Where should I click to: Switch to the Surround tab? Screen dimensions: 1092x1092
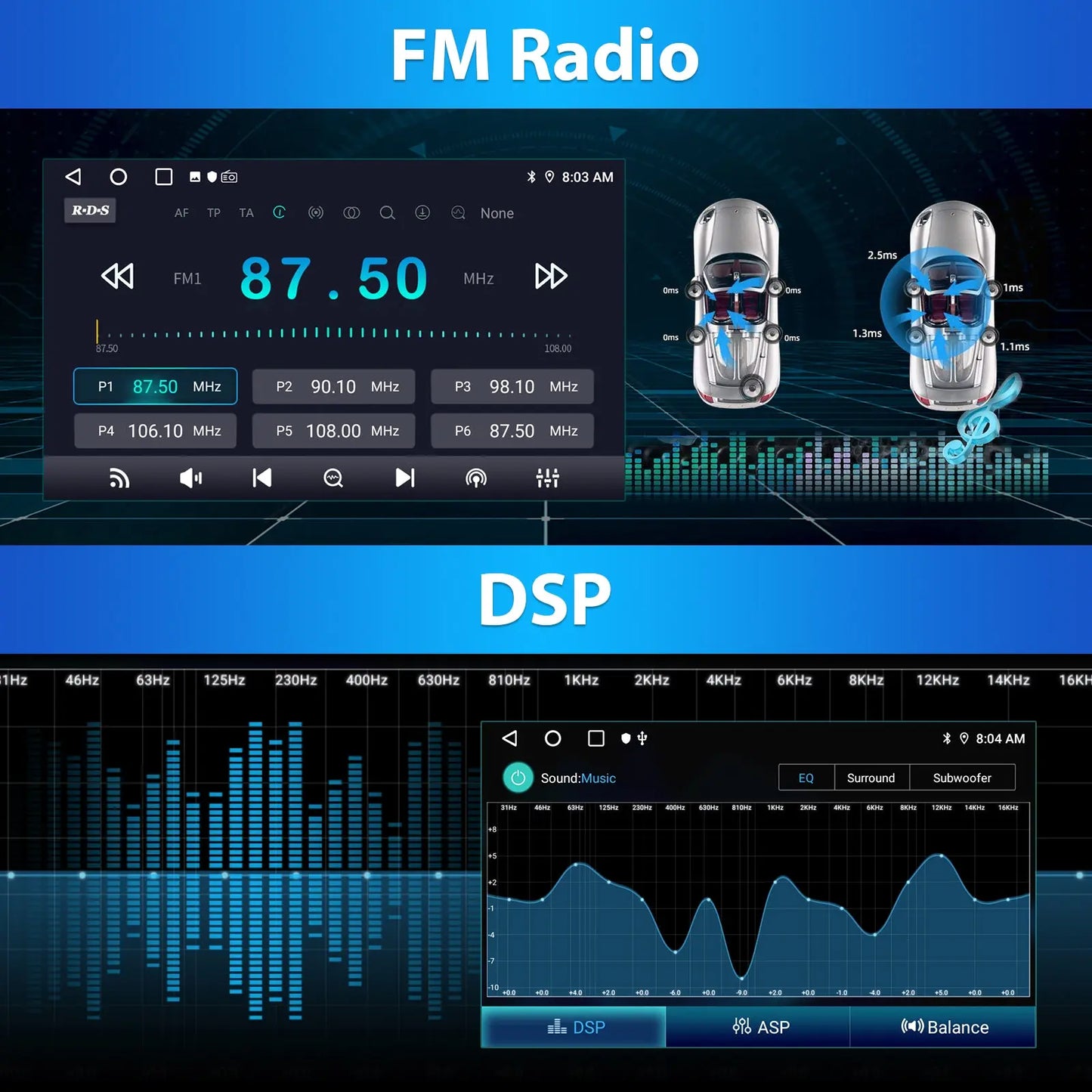871,778
